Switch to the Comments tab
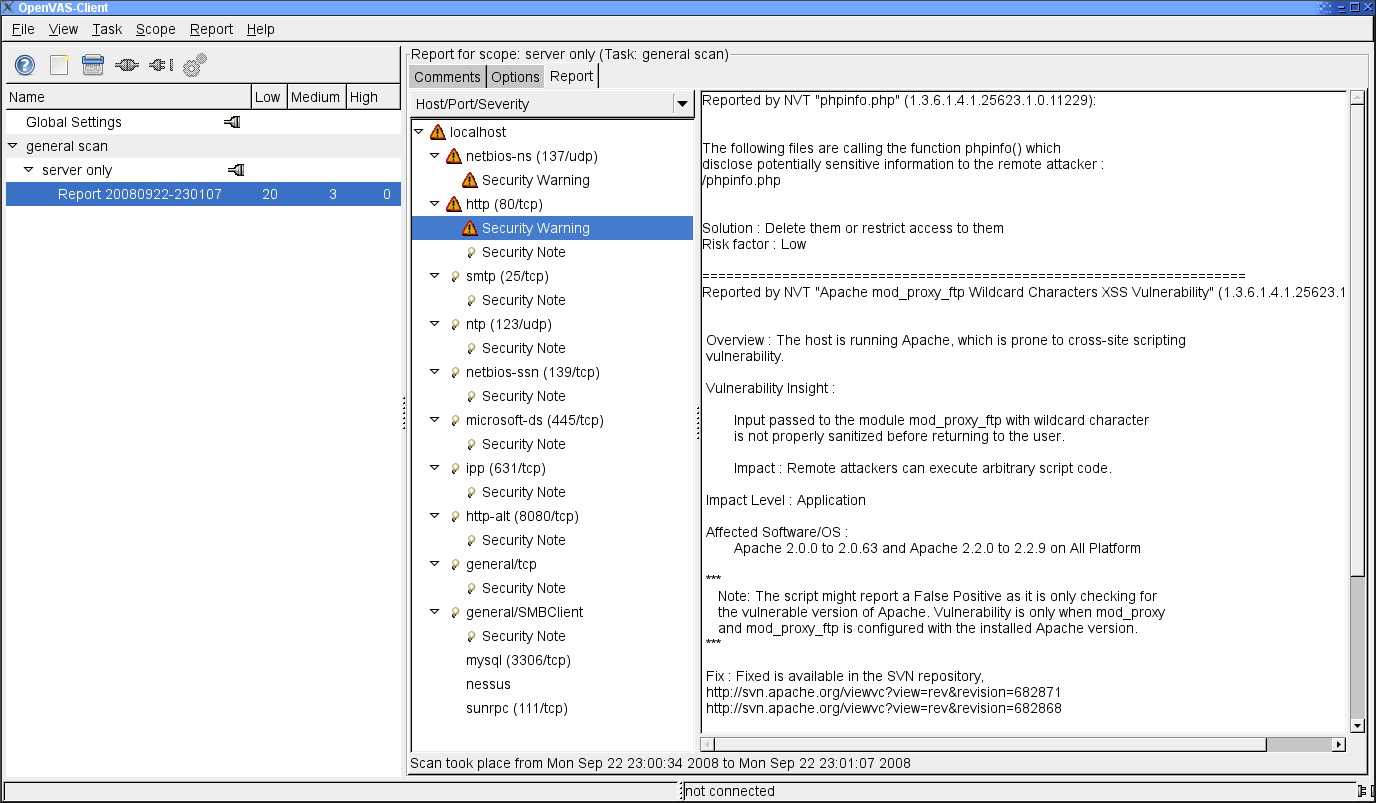 coord(447,76)
